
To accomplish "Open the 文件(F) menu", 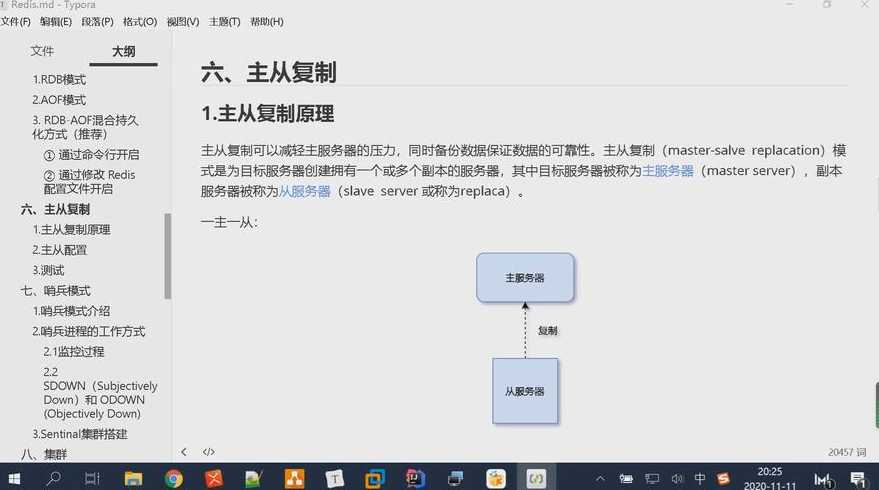I will tap(16, 22).
